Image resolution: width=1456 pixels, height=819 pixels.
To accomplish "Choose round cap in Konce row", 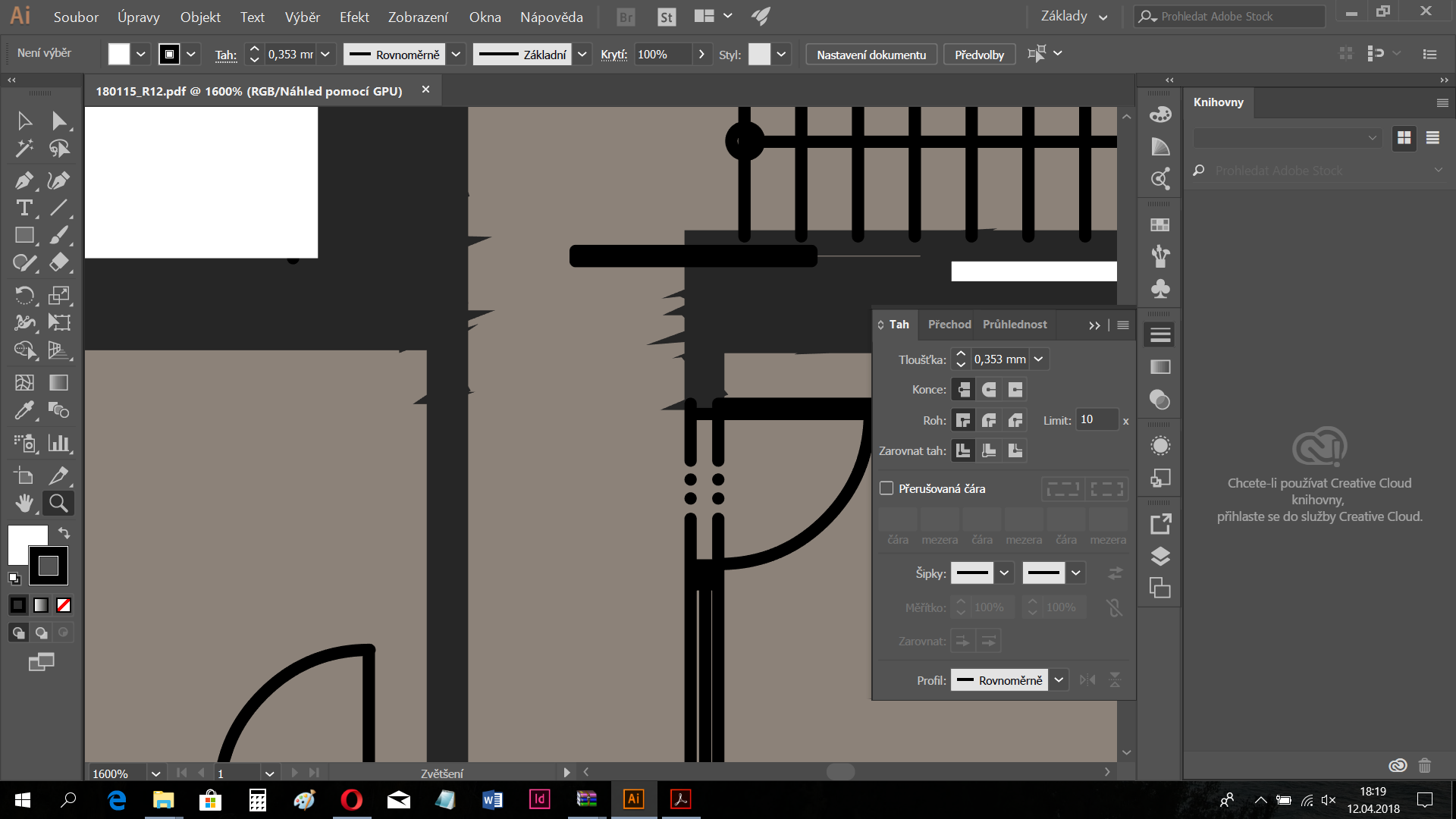I will pos(989,390).
